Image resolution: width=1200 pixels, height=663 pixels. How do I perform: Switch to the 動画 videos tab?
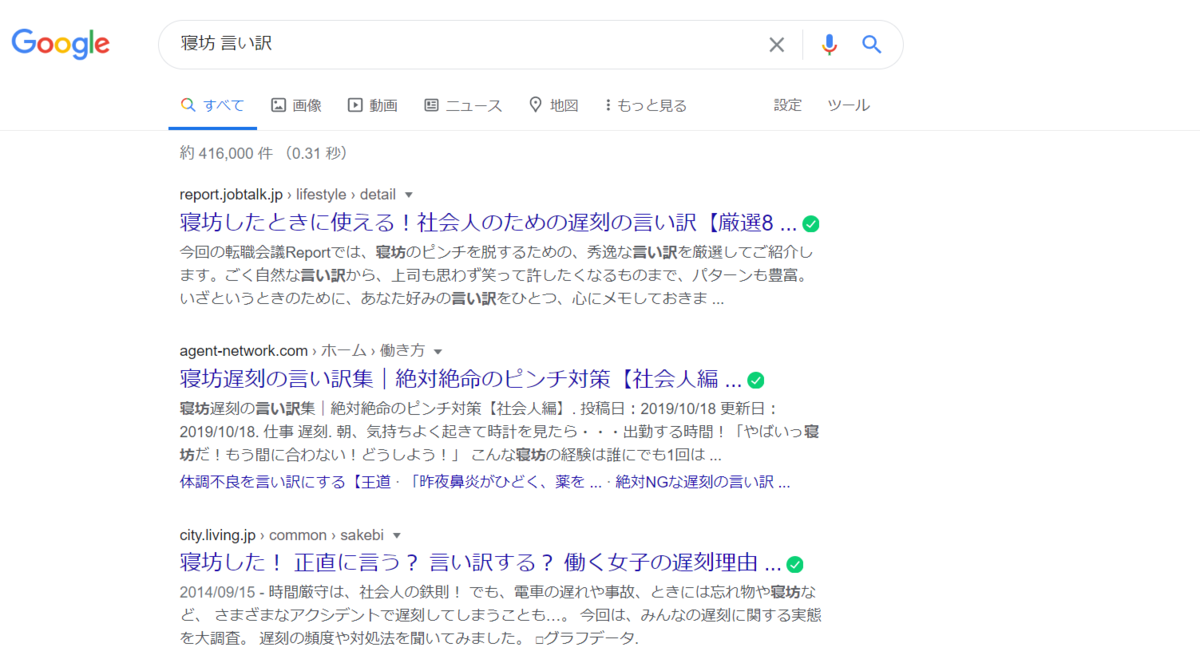click(372, 105)
